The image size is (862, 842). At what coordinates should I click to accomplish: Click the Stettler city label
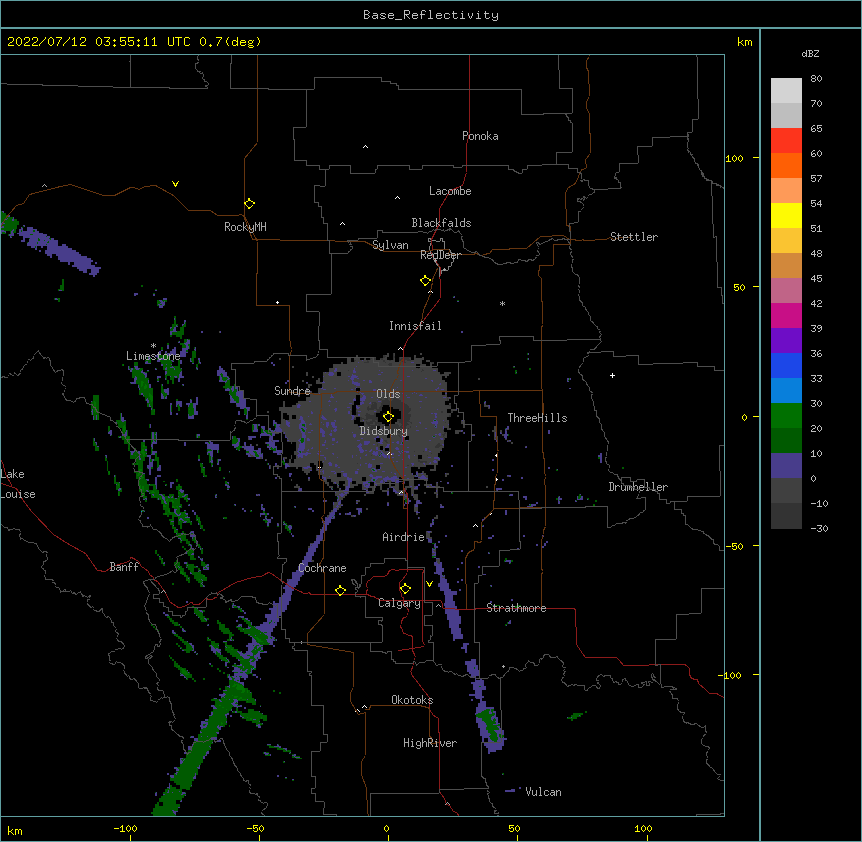[x=634, y=237]
